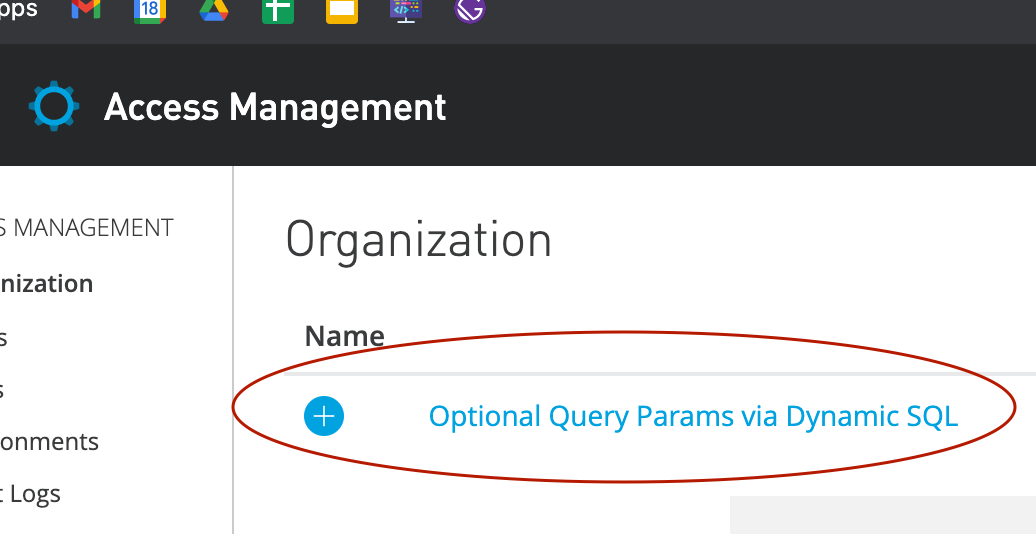Open the green Google Sheets bookmark

(277, 10)
